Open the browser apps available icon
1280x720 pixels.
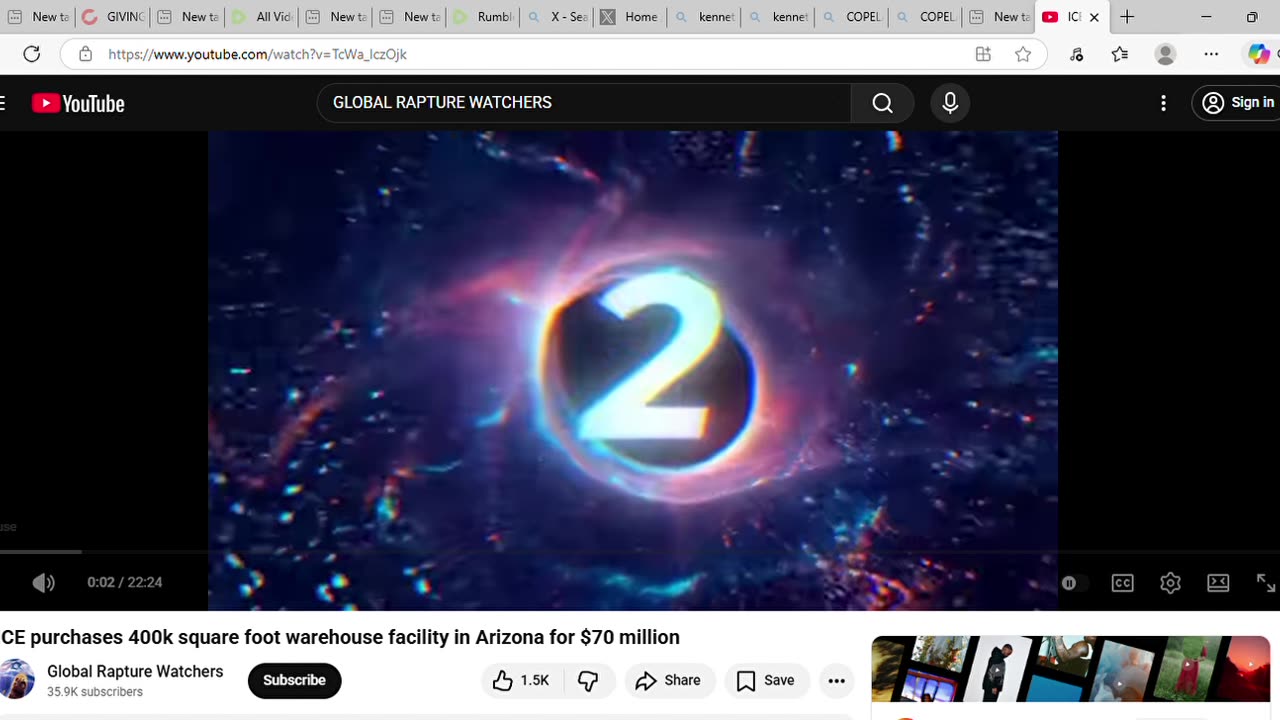pos(983,54)
